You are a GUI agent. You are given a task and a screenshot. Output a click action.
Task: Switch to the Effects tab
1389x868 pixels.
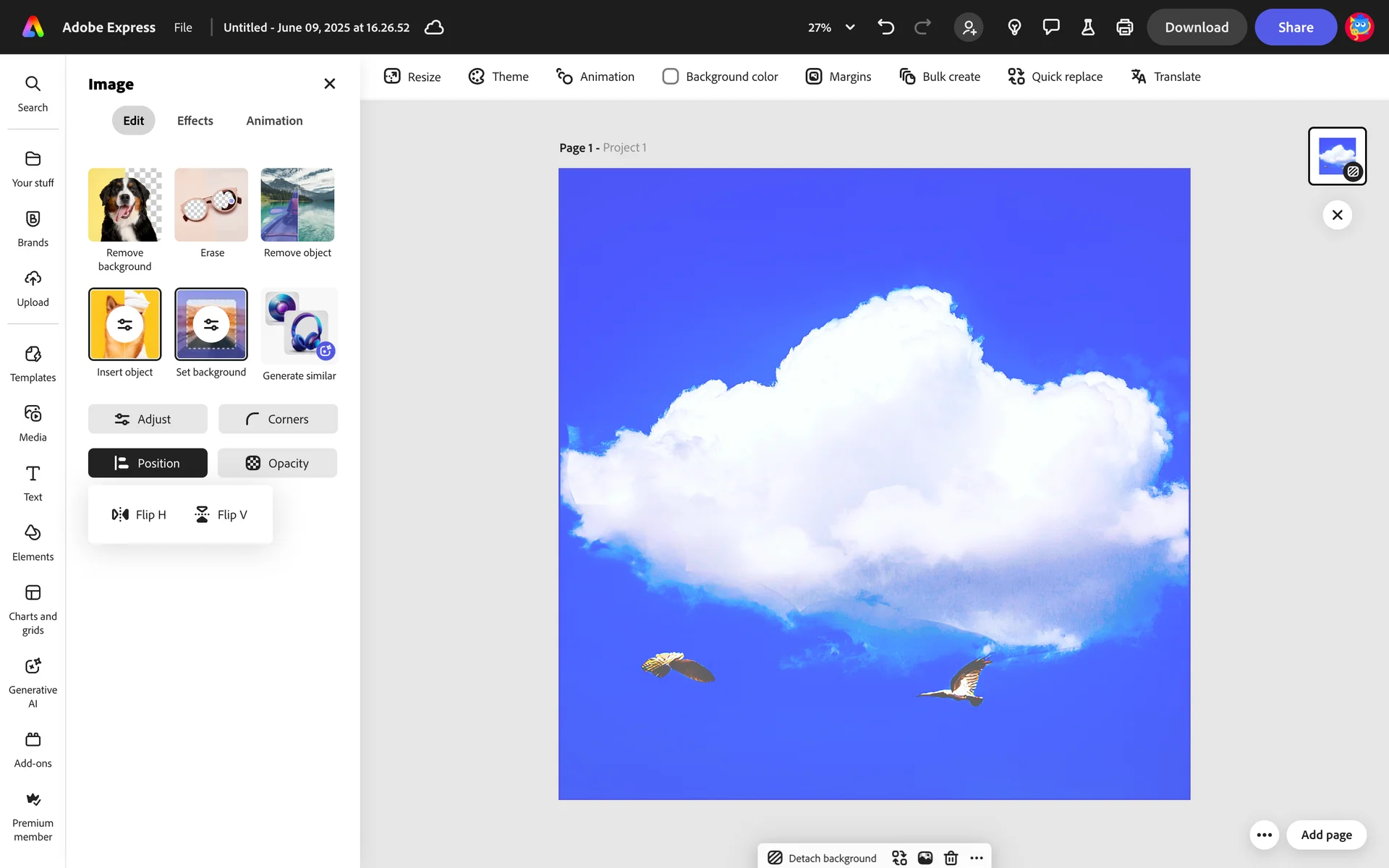195,121
